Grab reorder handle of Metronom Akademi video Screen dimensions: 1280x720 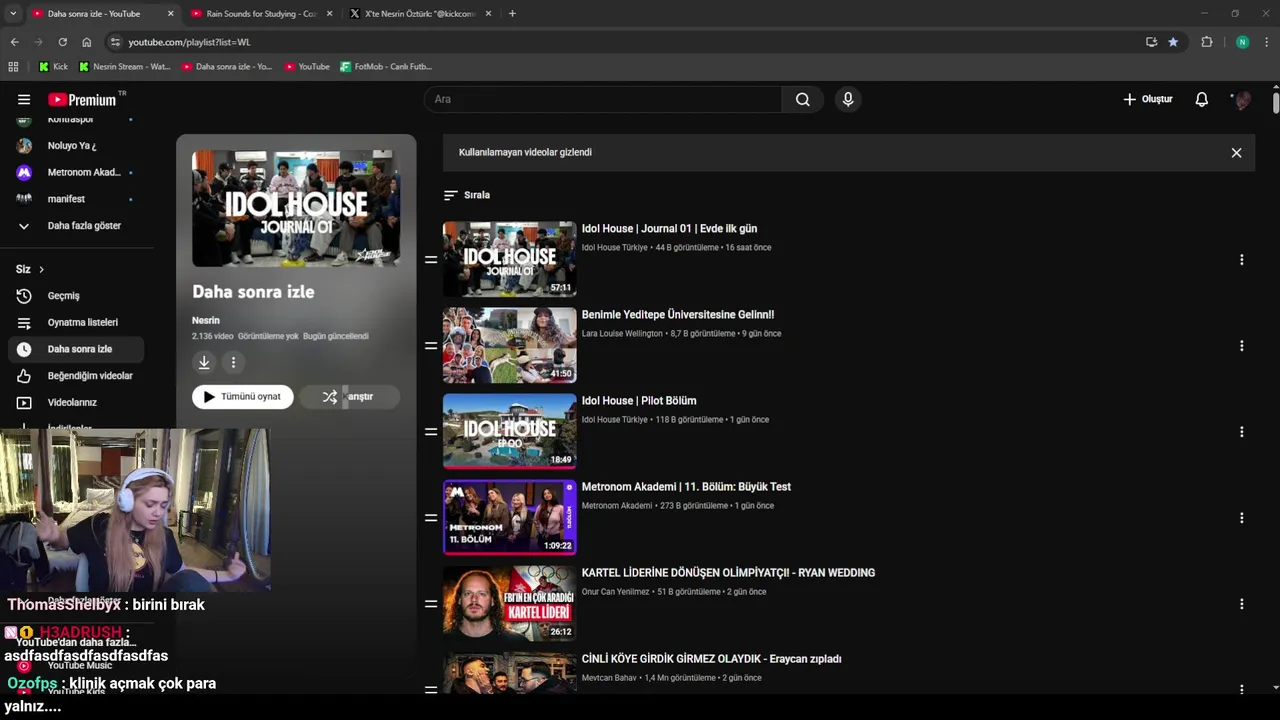(431, 517)
